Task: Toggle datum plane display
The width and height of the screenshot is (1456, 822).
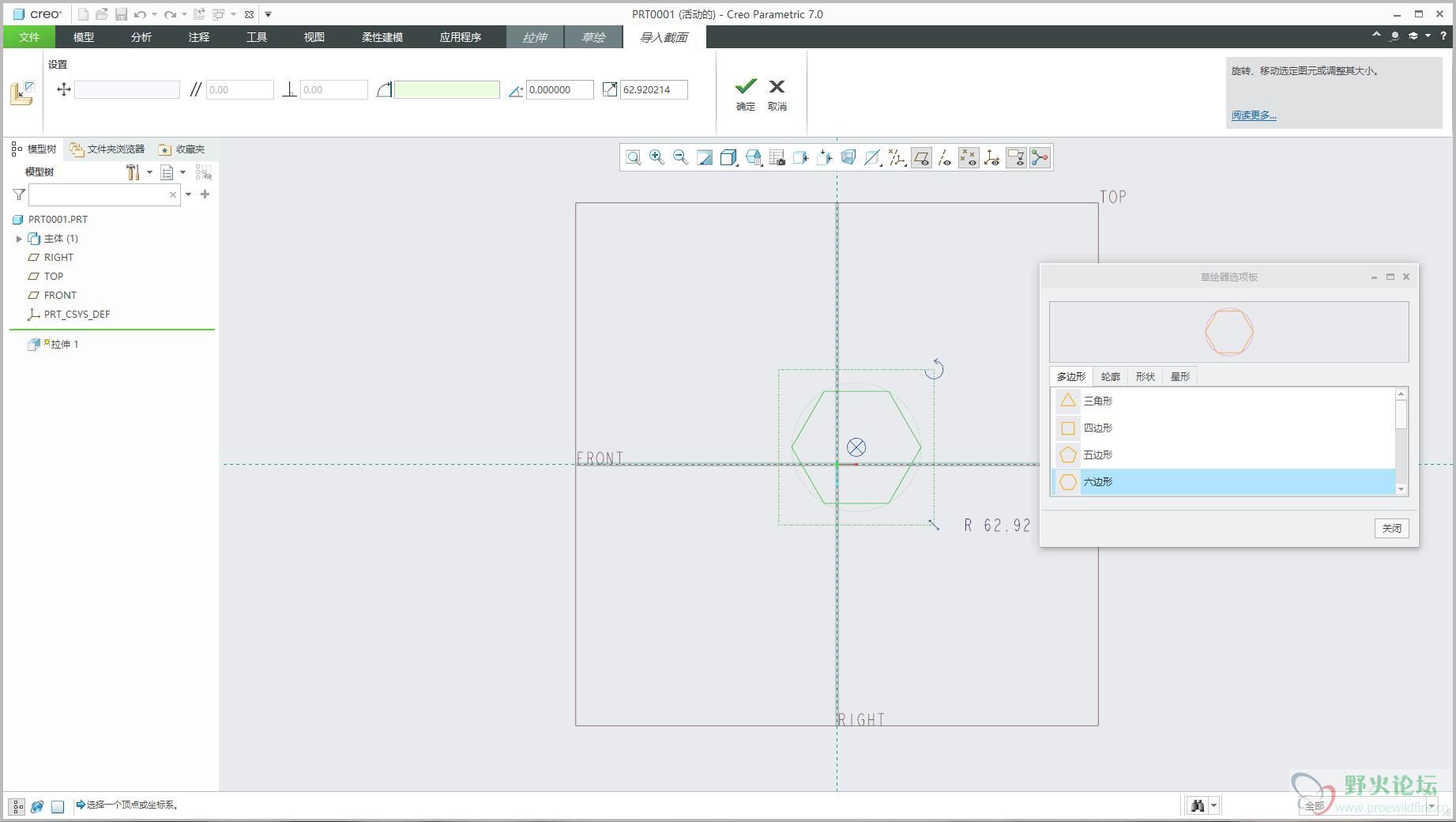Action: [x=921, y=158]
